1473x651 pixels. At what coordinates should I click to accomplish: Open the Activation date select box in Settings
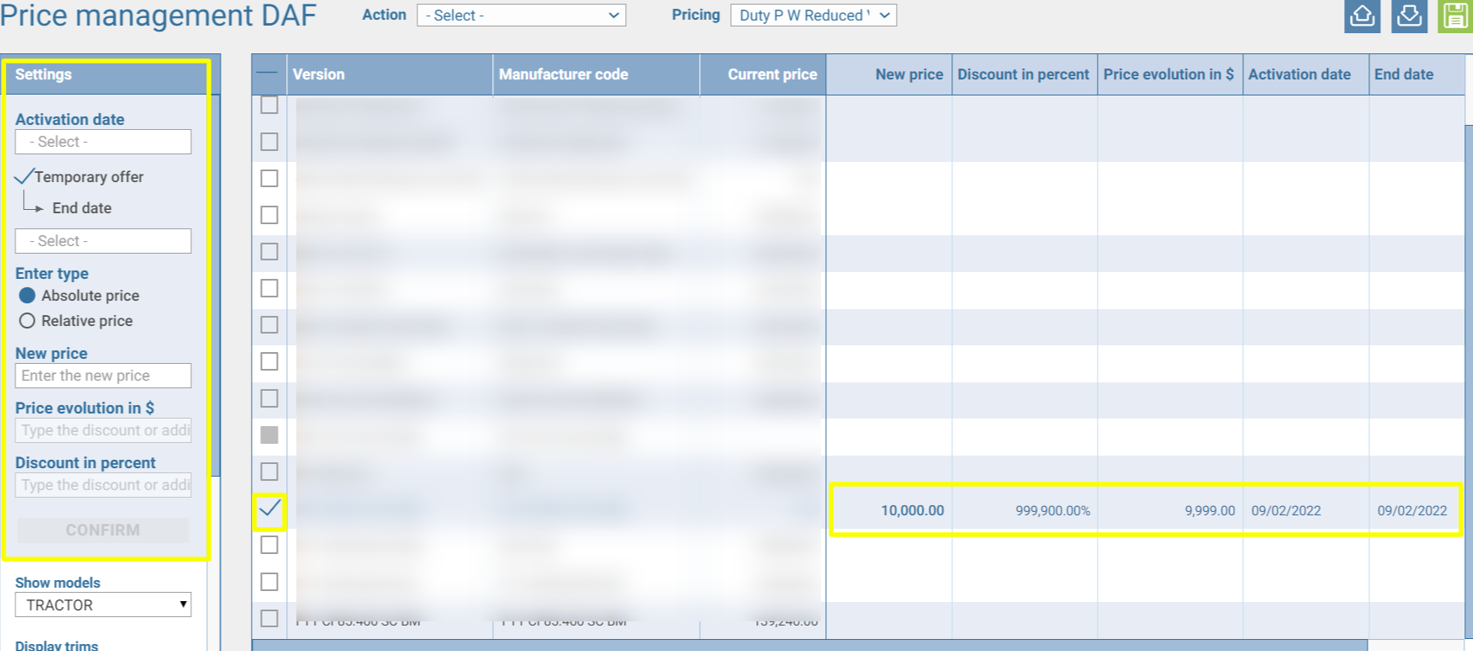click(x=103, y=142)
